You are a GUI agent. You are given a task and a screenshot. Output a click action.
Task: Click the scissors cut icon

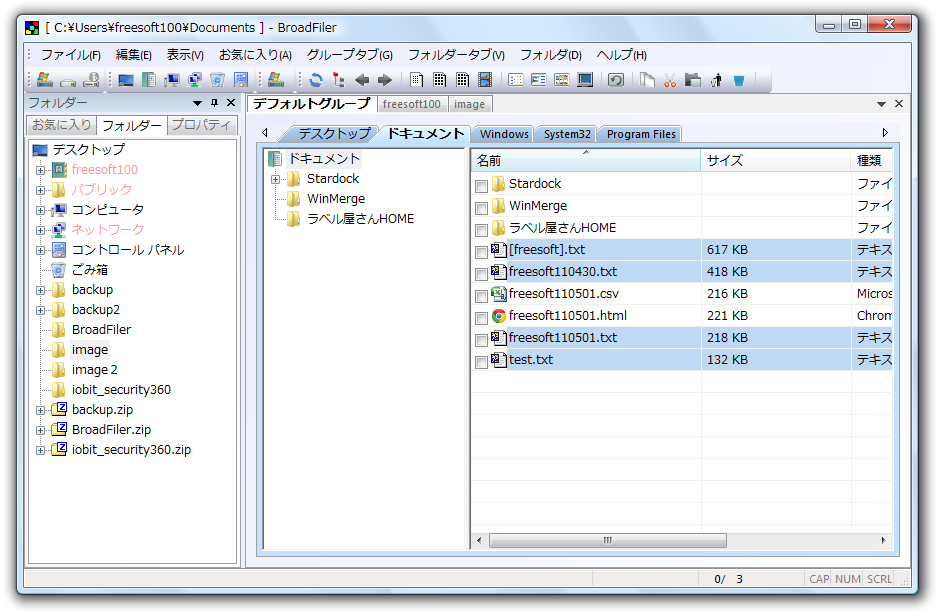(x=670, y=79)
